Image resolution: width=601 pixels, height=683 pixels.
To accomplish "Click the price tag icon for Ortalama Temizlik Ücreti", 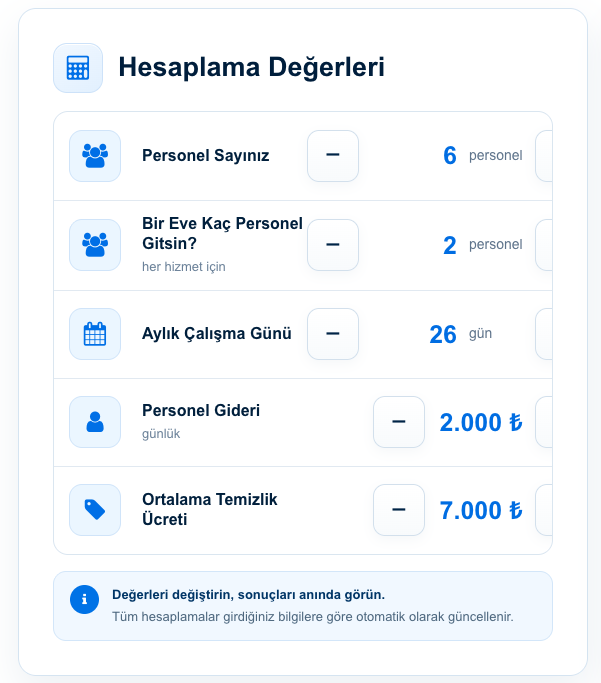I will (x=95, y=510).
